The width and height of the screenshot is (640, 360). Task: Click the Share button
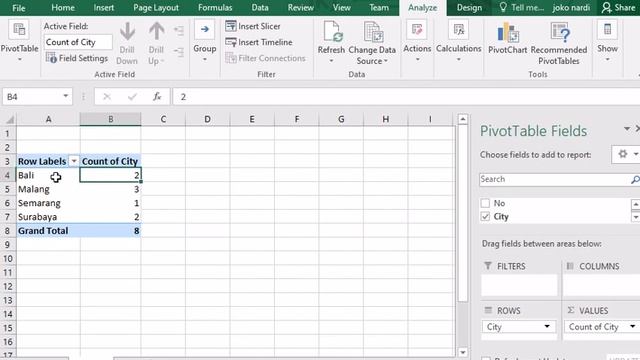click(619, 7)
